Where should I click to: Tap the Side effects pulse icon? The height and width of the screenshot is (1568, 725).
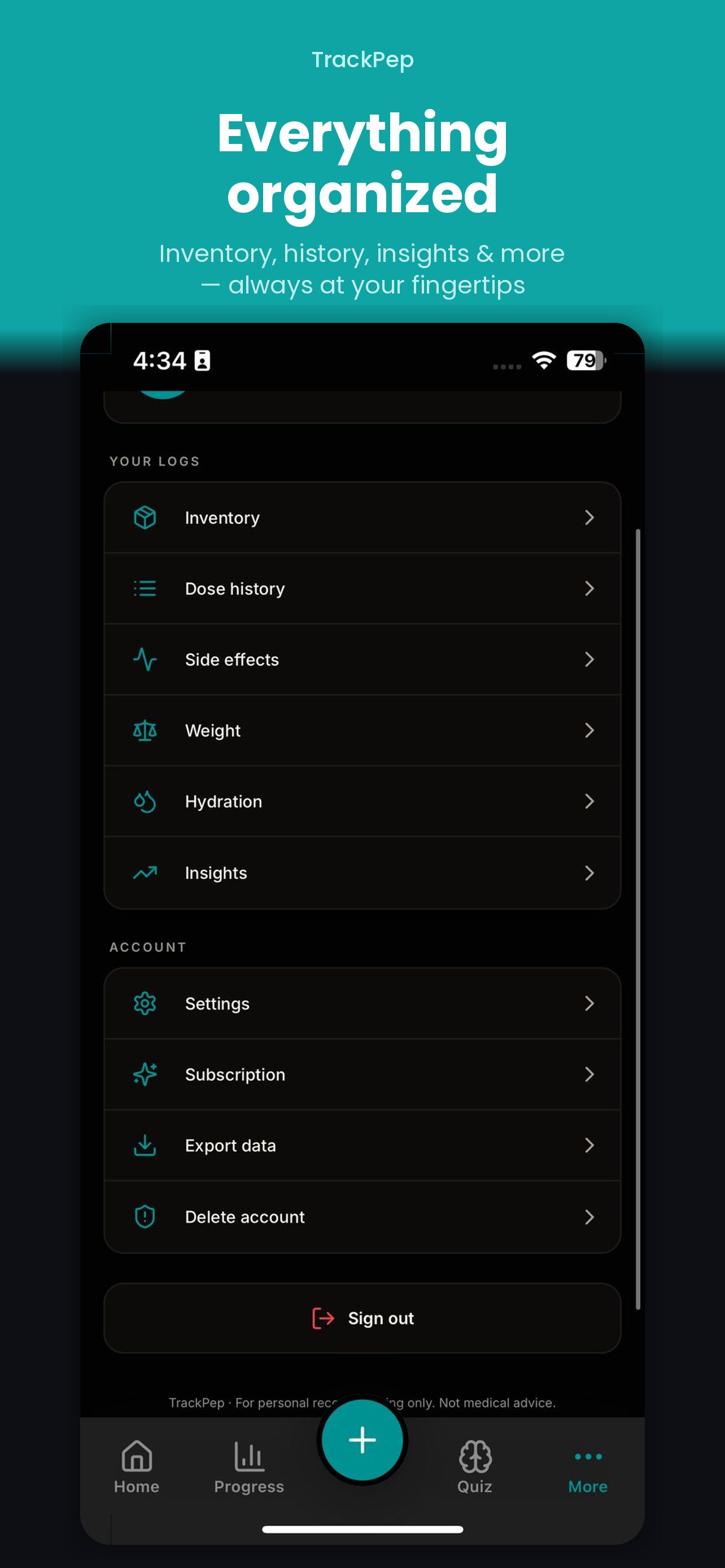145,659
